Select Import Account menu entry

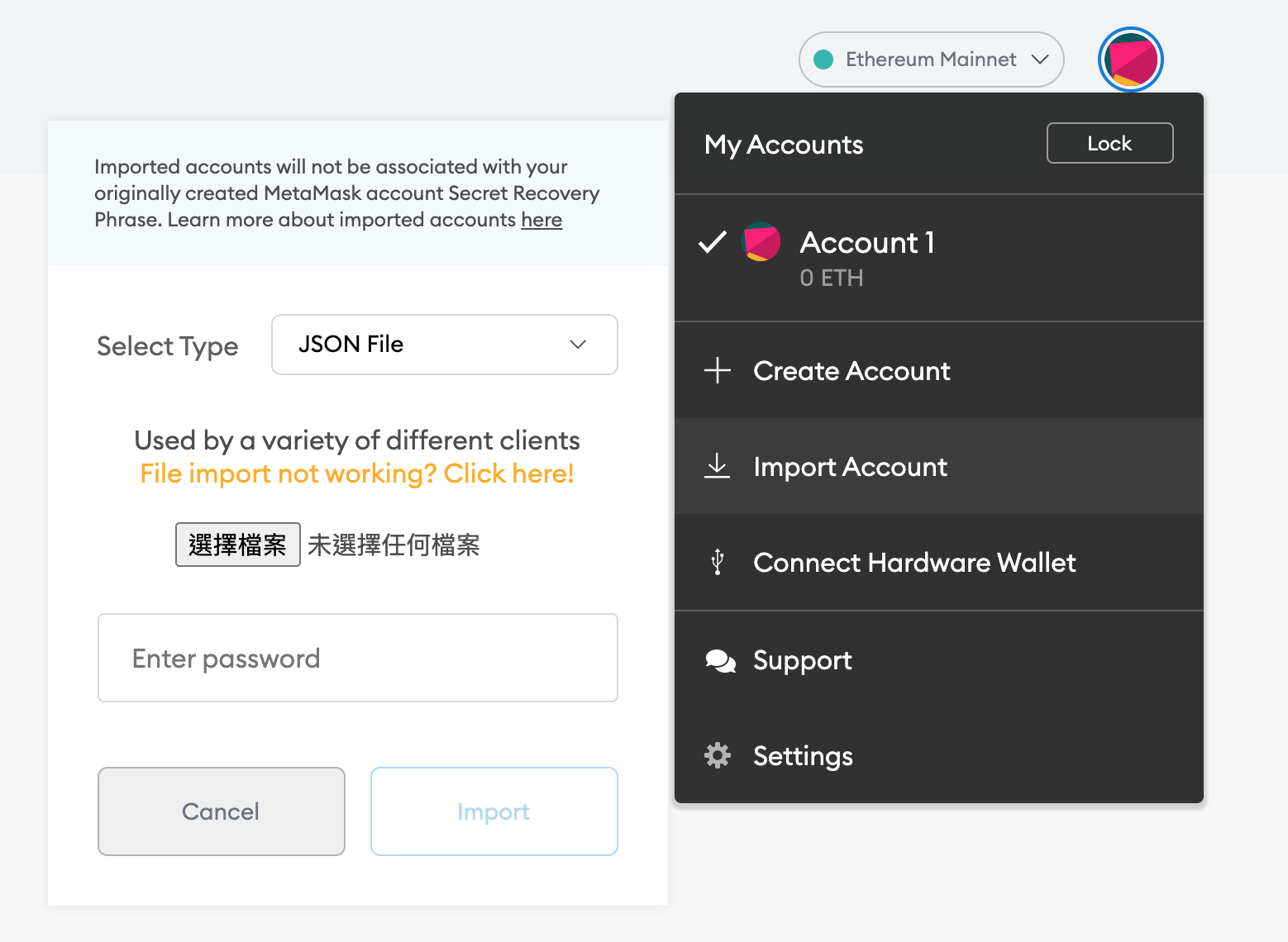pos(939,466)
